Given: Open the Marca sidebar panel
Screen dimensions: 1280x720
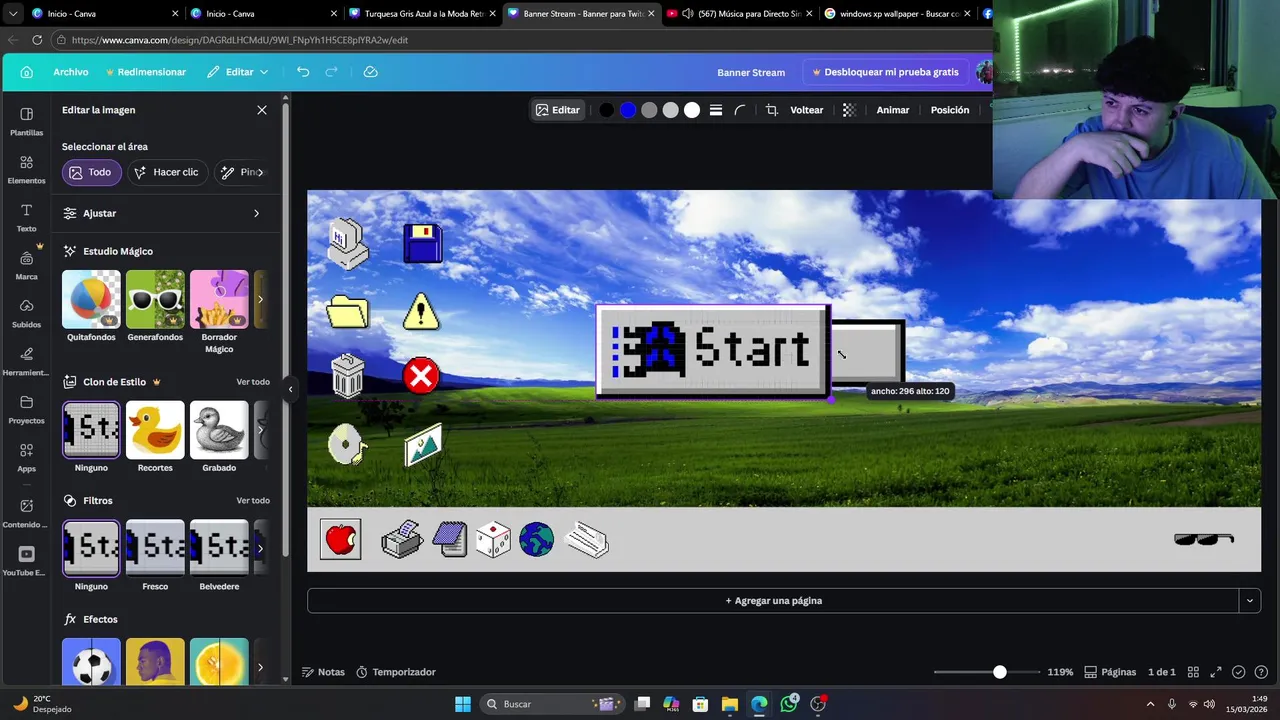Looking at the screenshot, I should click(26, 265).
